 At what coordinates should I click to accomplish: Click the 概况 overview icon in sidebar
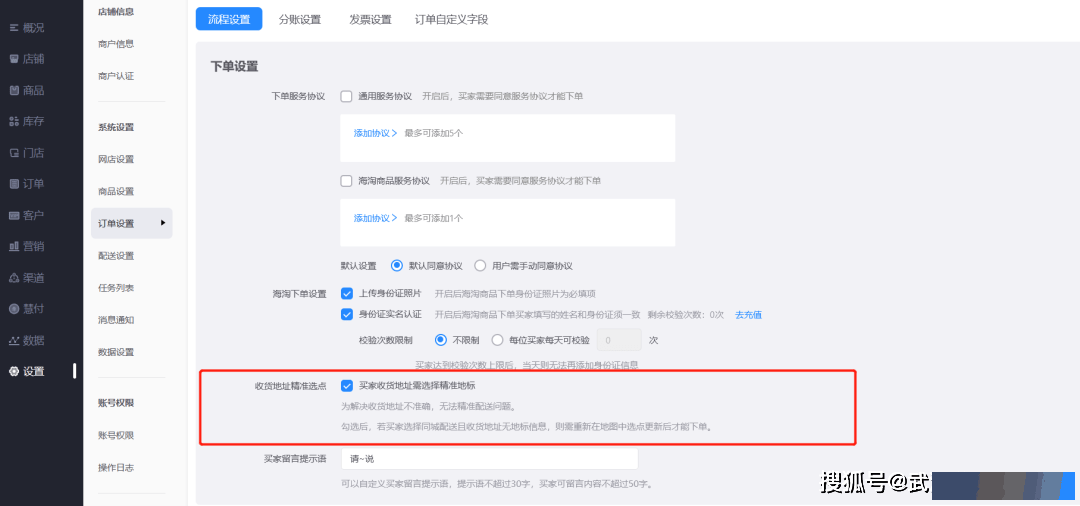point(14,28)
